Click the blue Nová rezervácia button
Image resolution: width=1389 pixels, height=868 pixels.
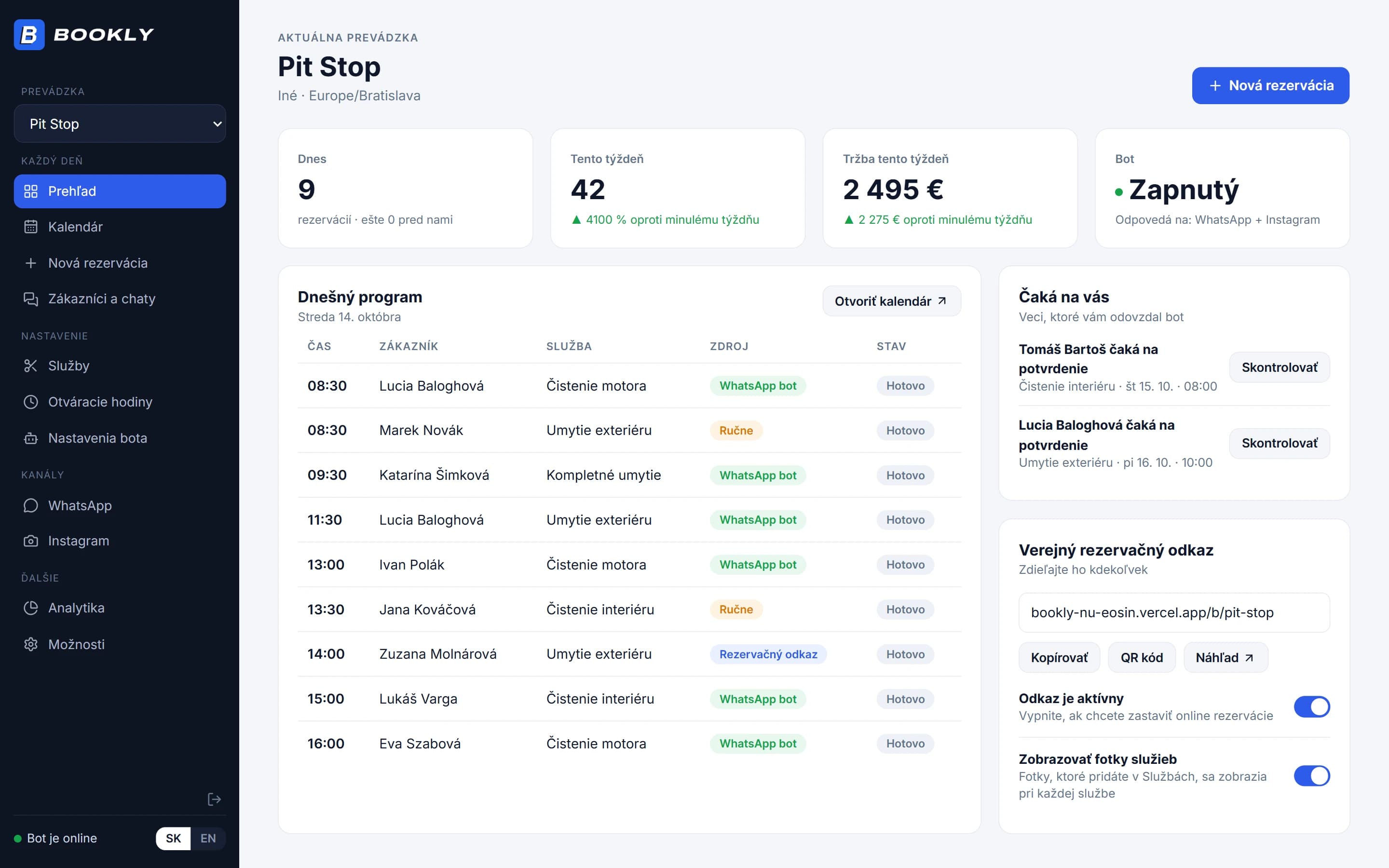1270,85
